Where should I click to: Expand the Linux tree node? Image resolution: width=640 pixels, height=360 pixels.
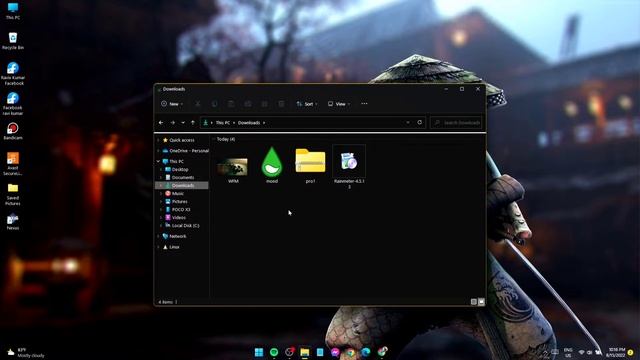158,247
